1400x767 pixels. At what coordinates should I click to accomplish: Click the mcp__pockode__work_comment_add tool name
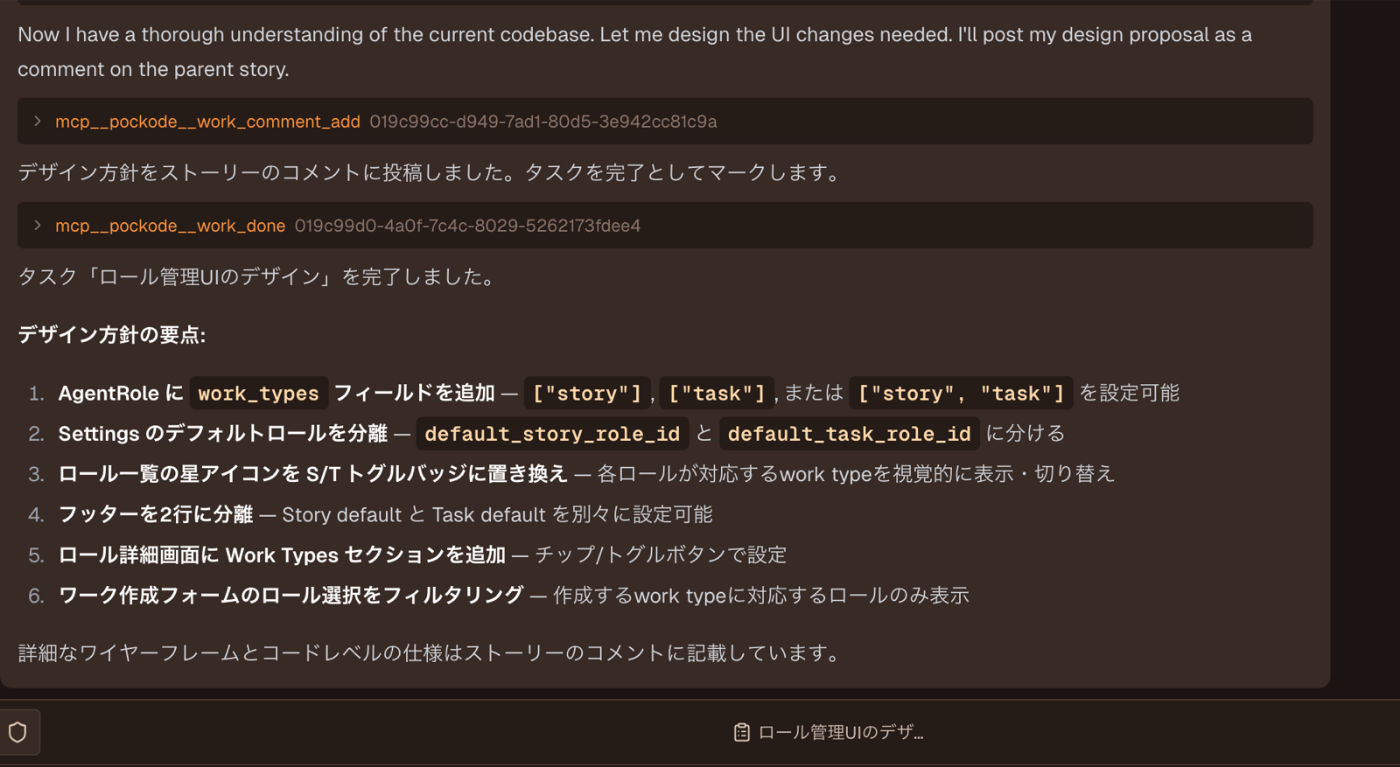tap(207, 122)
